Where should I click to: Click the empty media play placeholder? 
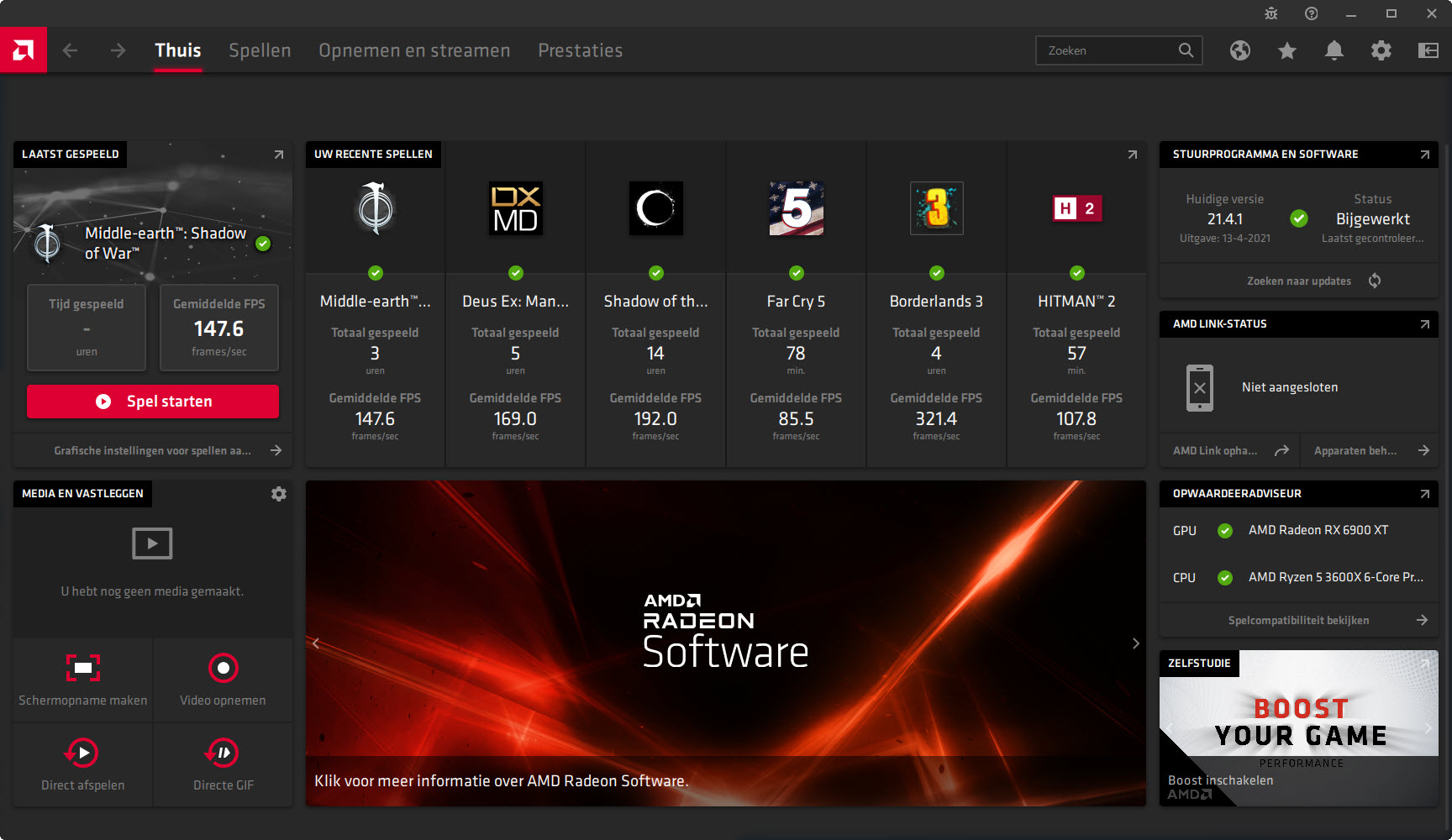[152, 543]
